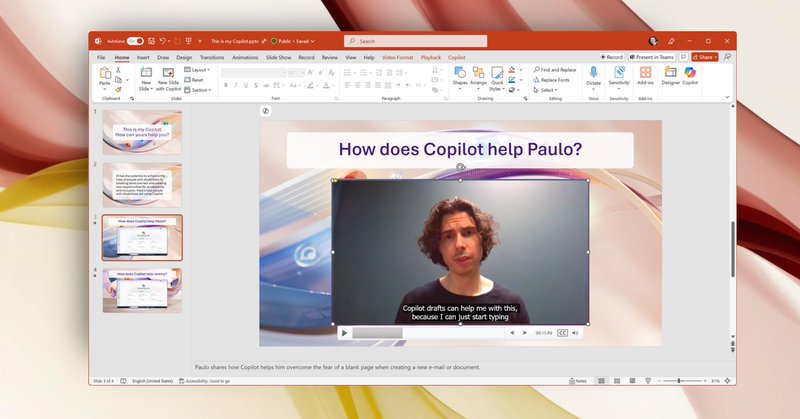Create a New Slide with Copilot
The height and width of the screenshot is (419, 800).
[x=168, y=79]
